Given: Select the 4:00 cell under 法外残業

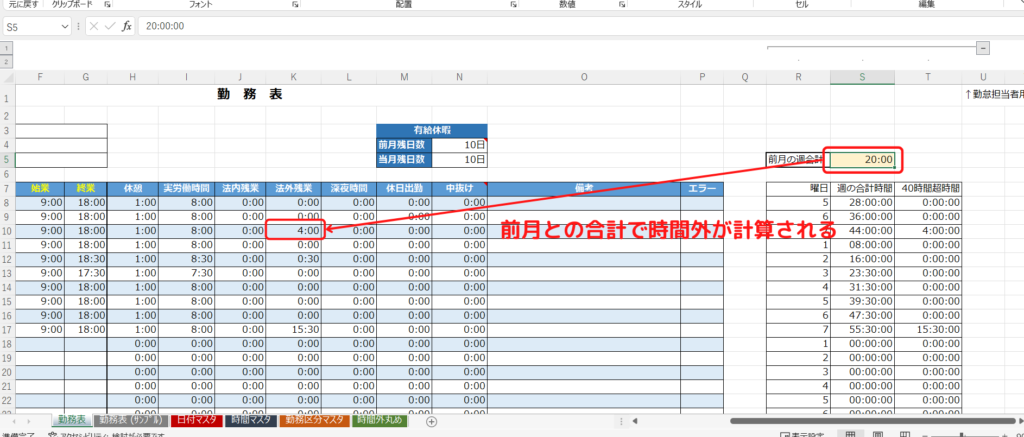Looking at the screenshot, I should (x=293, y=231).
